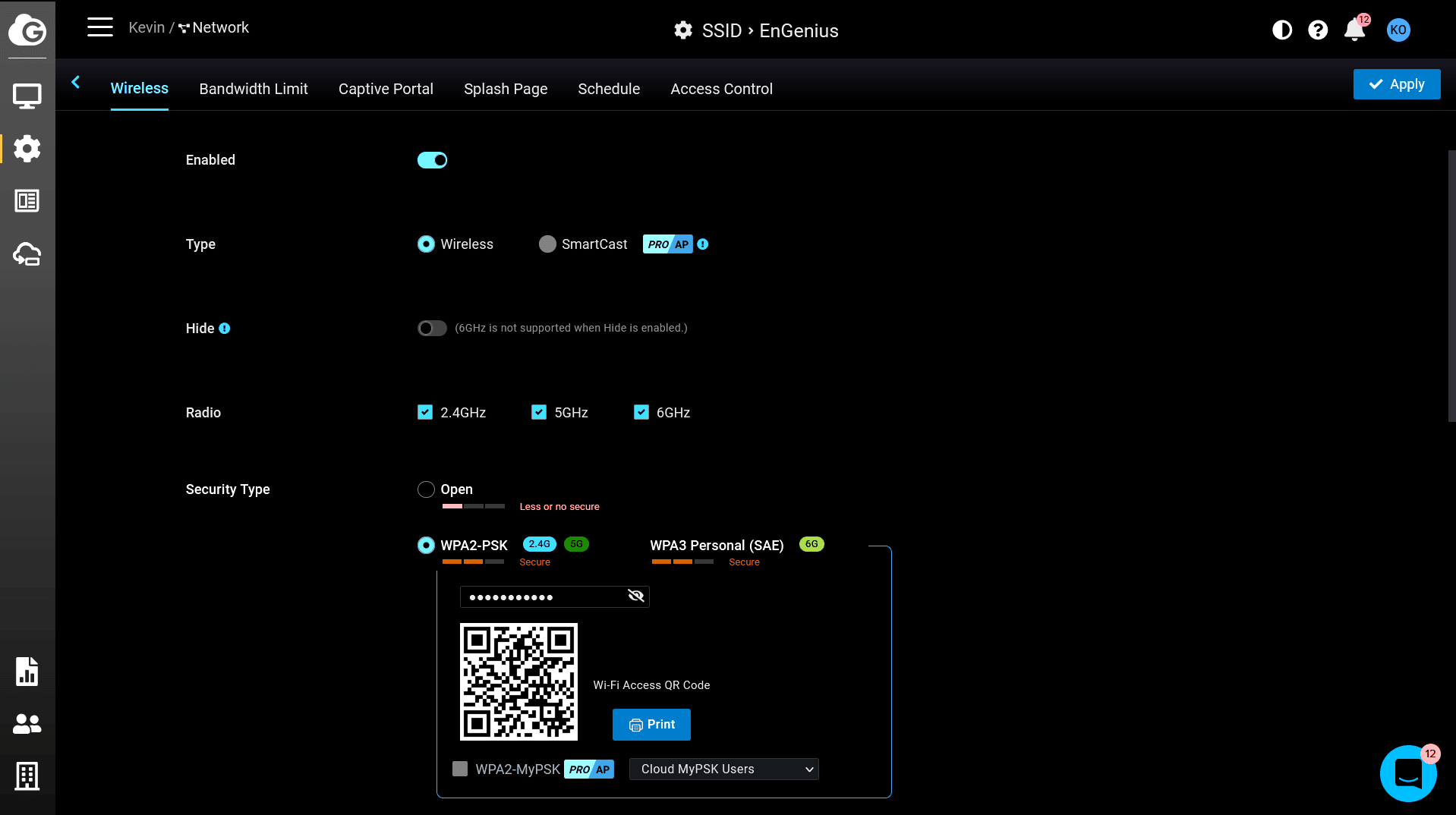Click the Less or no secure text

(559, 507)
